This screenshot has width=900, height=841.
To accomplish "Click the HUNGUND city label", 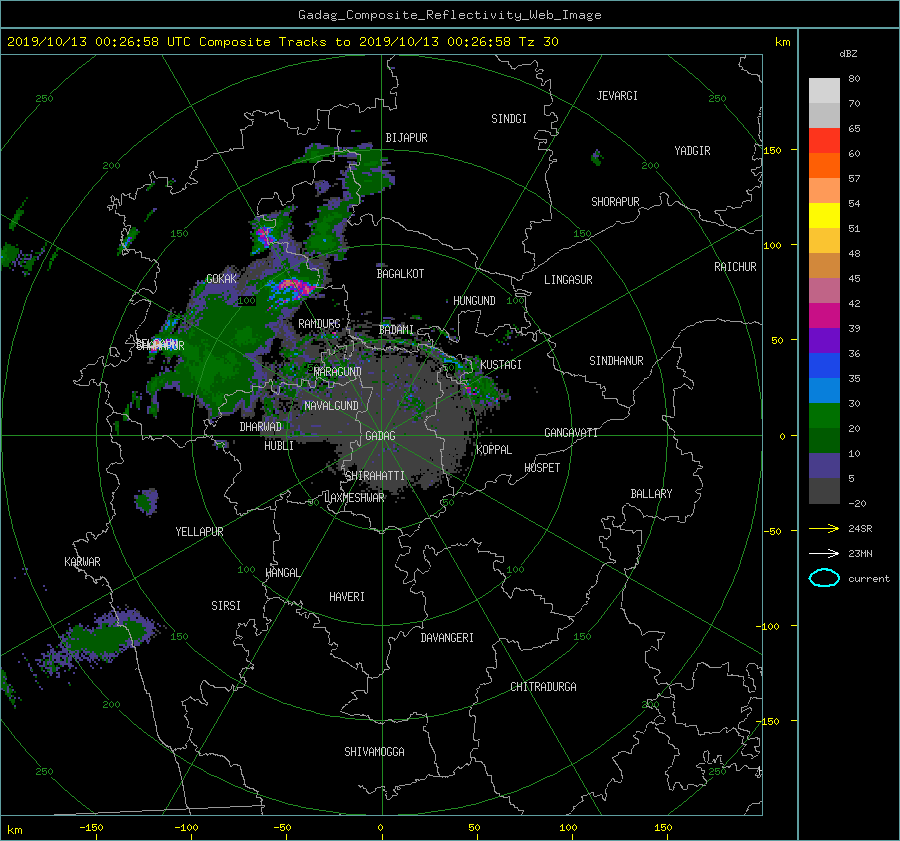I will point(474,301).
